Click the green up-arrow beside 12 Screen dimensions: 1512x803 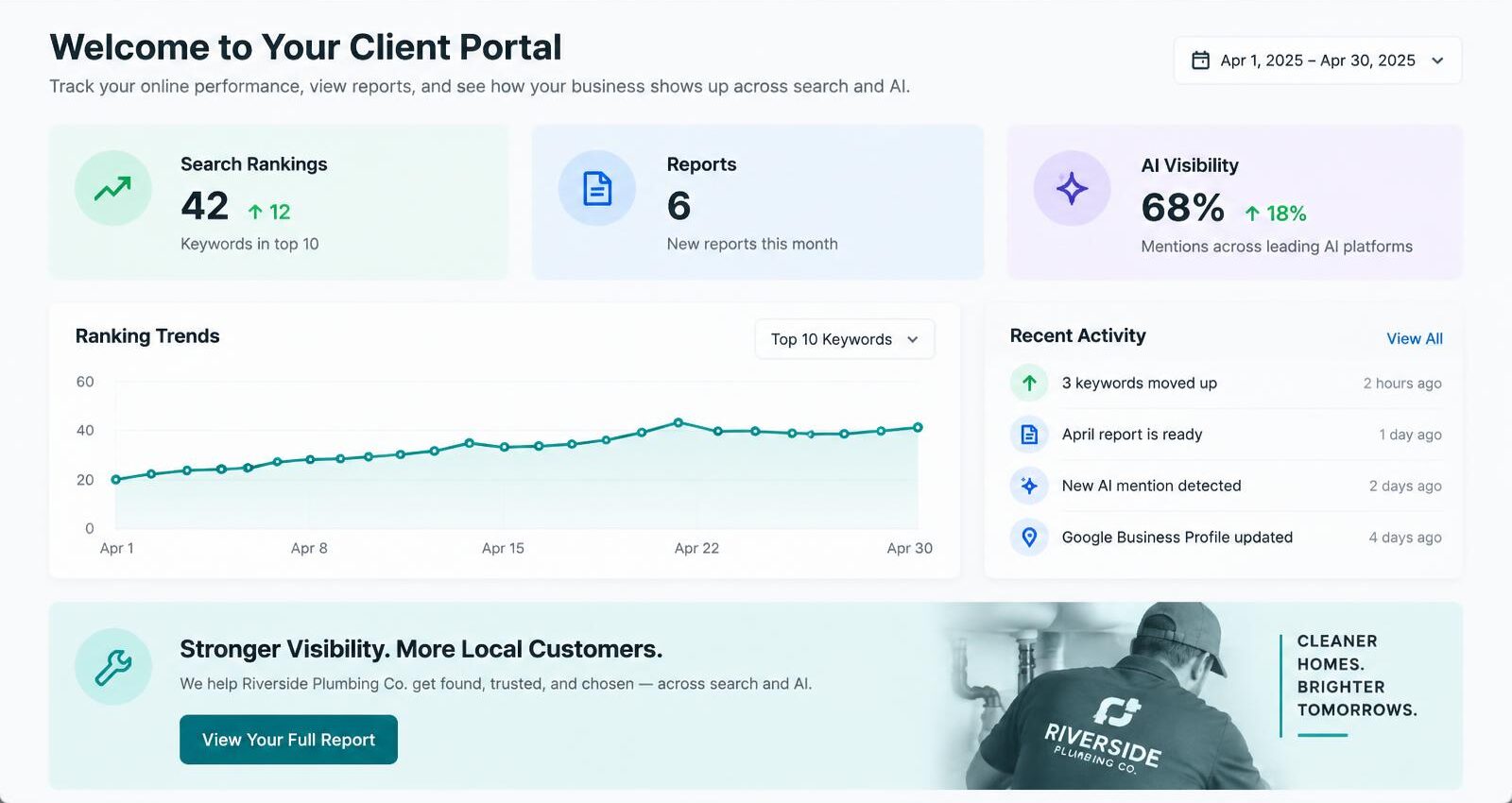pos(255,212)
